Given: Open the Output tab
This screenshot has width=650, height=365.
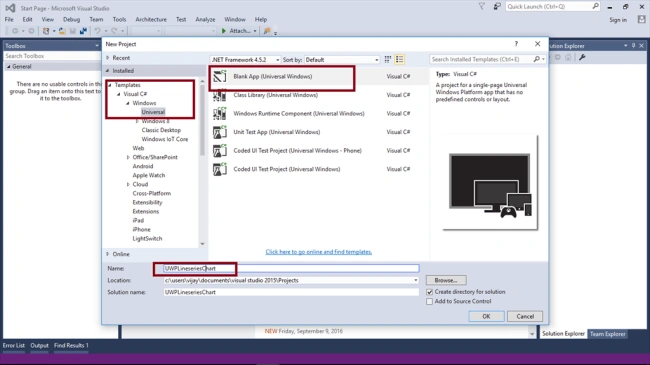Looking at the screenshot, I should coord(39,346).
